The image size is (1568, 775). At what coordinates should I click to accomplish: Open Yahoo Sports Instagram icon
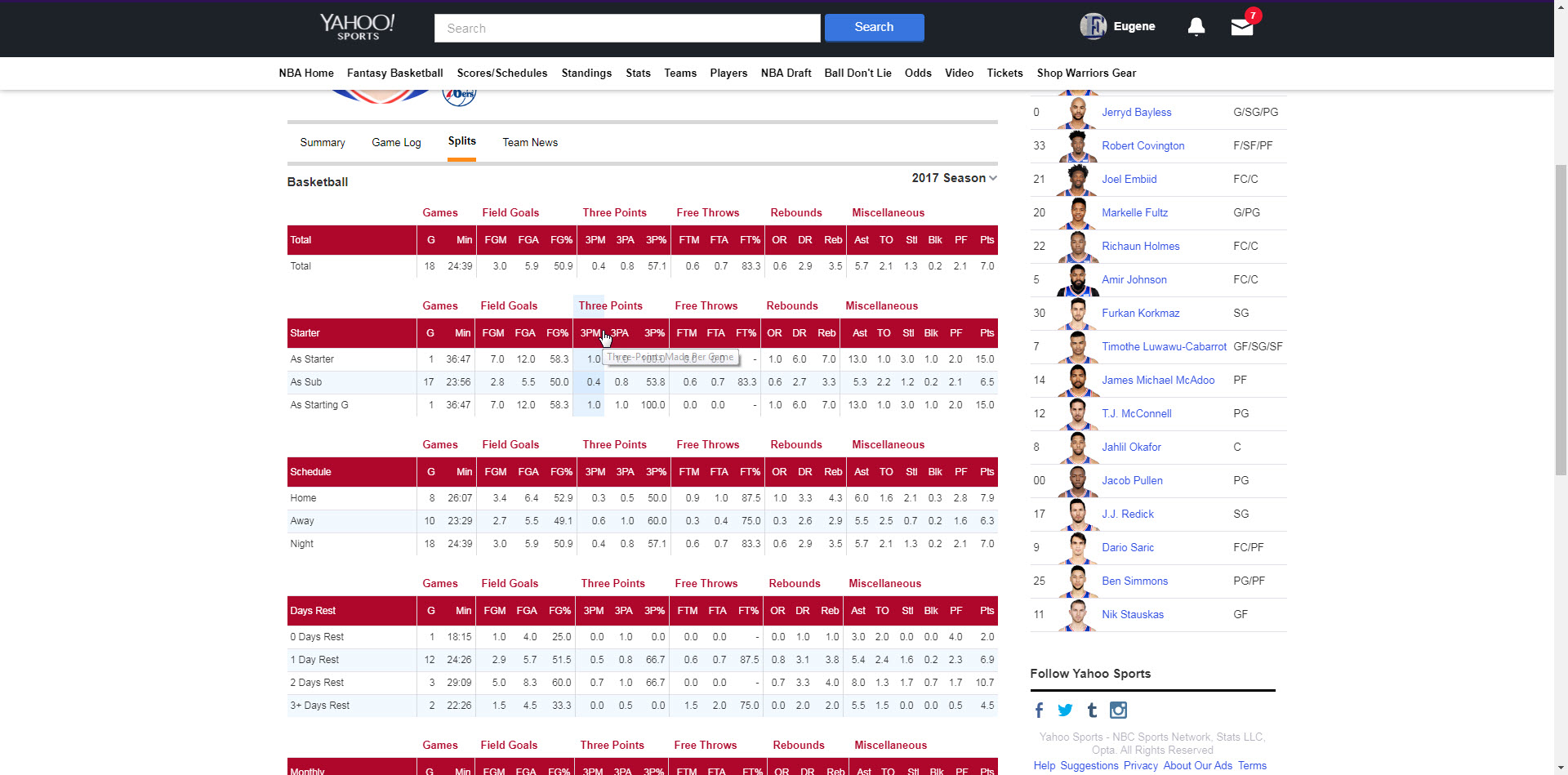click(x=1118, y=710)
